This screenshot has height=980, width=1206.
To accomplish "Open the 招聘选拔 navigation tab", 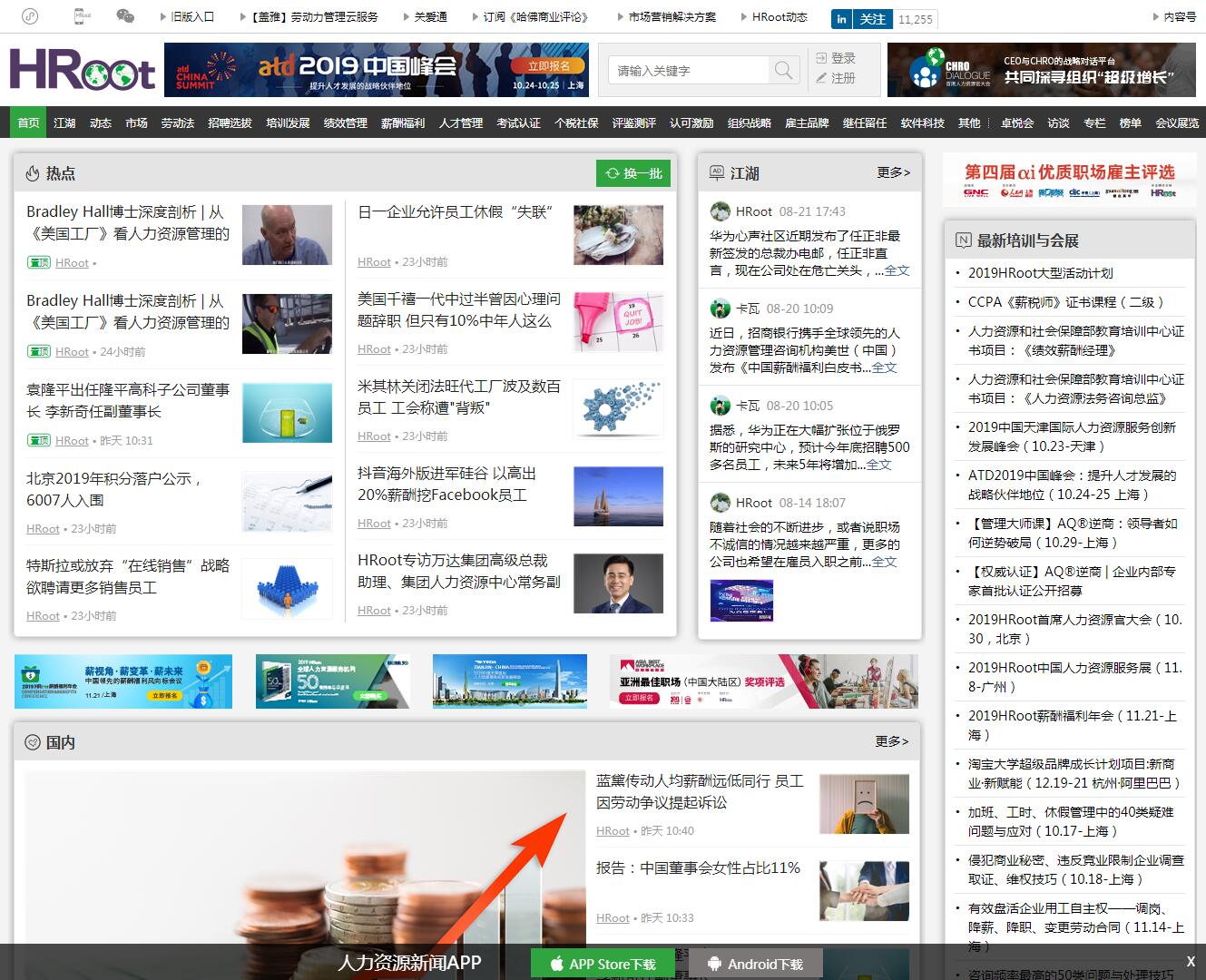I will (230, 122).
